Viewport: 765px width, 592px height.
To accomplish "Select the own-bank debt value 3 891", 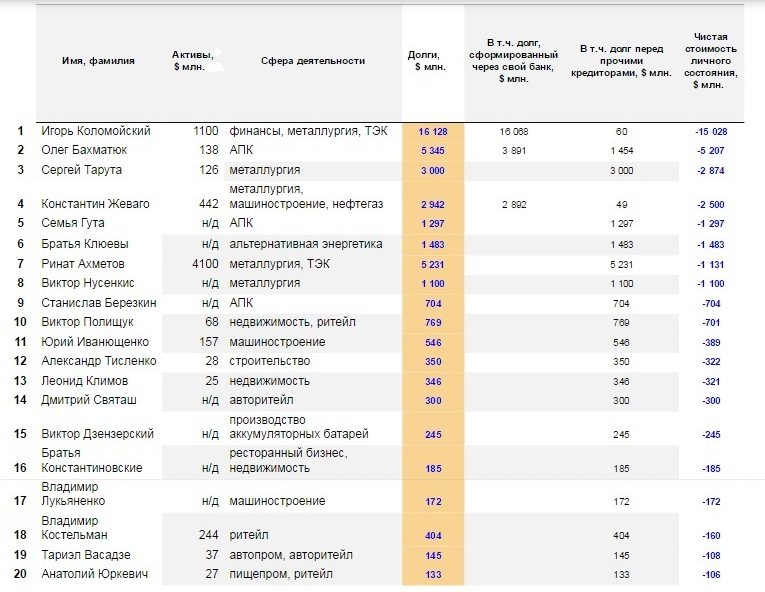I will [x=513, y=150].
